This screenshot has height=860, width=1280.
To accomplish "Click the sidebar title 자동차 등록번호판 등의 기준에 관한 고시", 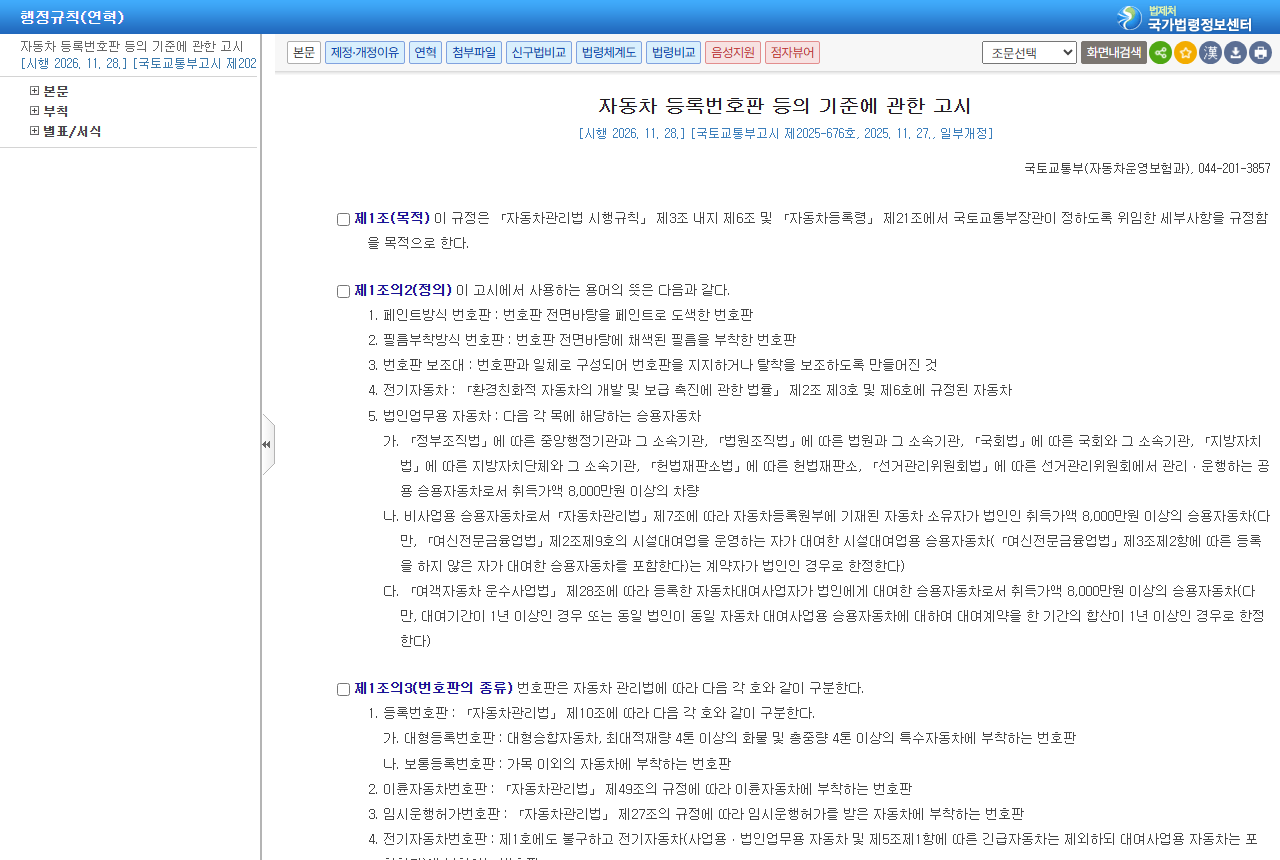I will (132, 46).
